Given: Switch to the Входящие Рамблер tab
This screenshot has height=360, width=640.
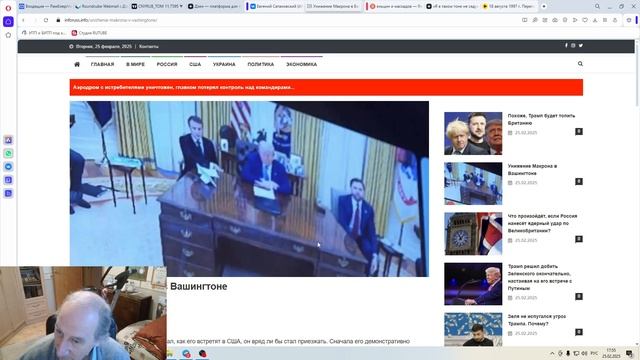Looking at the screenshot, I should 45,6.
